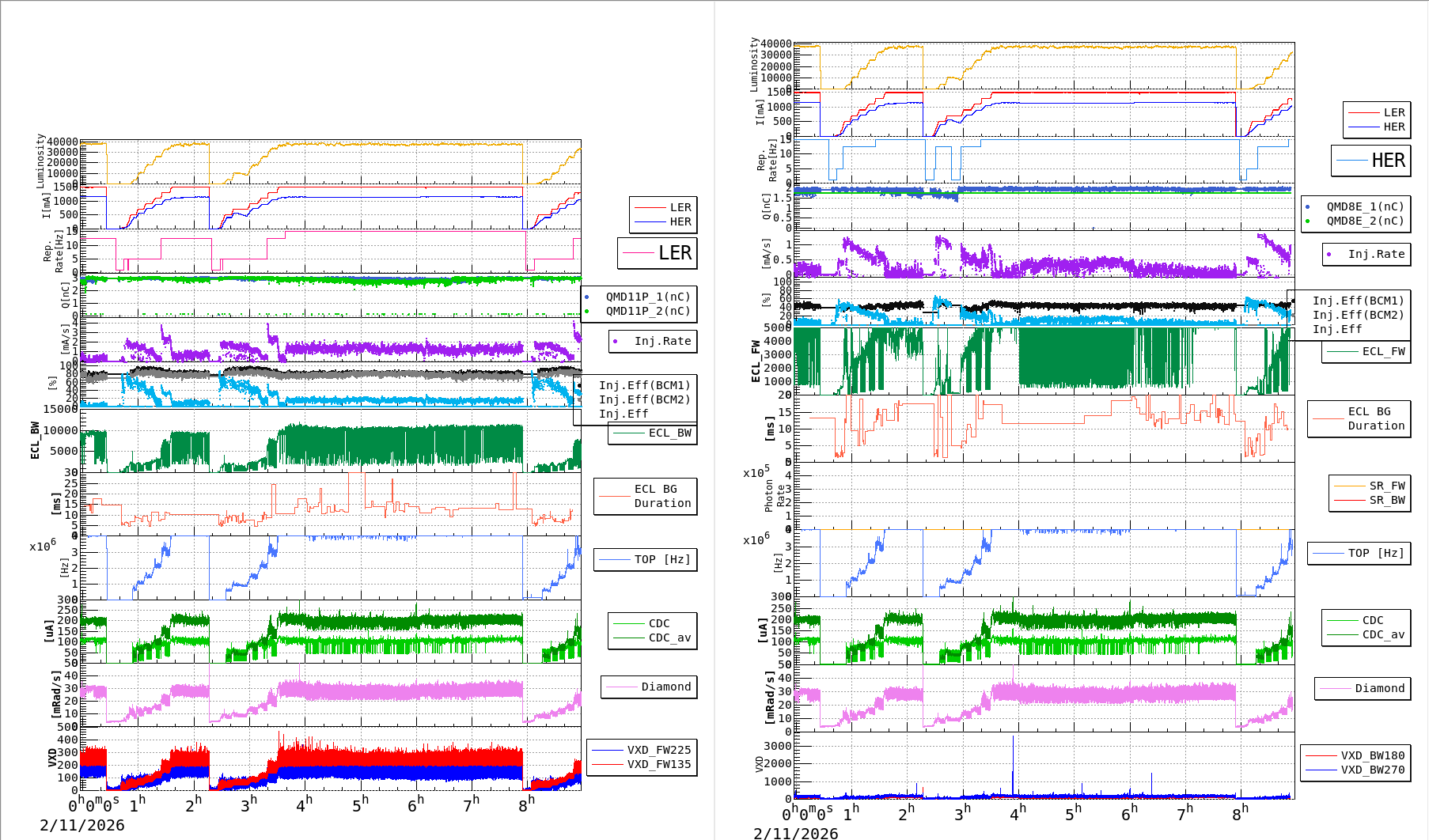The image size is (1429, 840).
Task: Click the ECL_FW y-axis title
Action: tap(756, 361)
